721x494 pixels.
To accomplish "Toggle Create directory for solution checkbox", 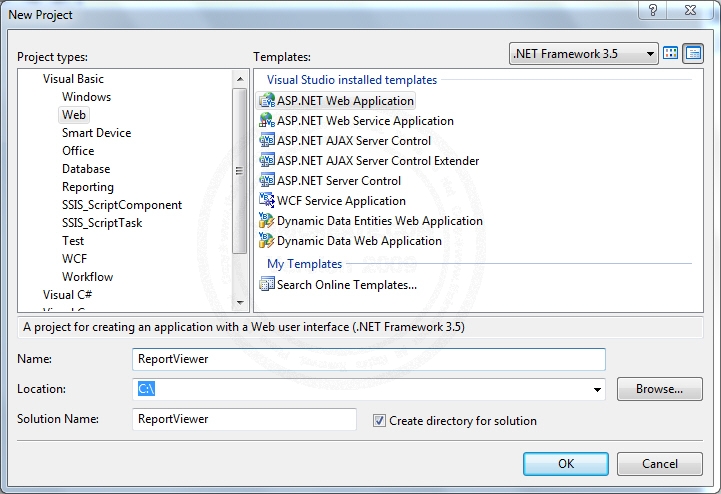I will pos(379,421).
